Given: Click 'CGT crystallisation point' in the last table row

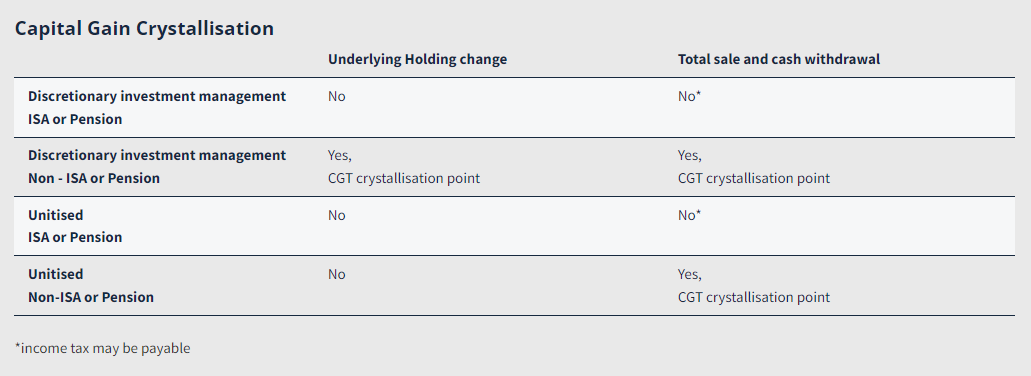Looking at the screenshot, I should (x=754, y=297).
